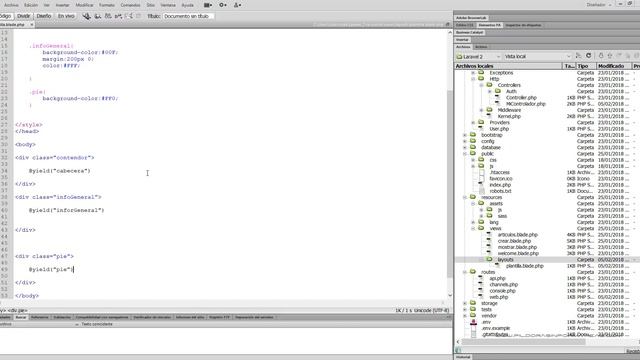Select articulos.blade.php file
Image resolution: width=640 pixels, height=360 pixels.
(517, 235)
